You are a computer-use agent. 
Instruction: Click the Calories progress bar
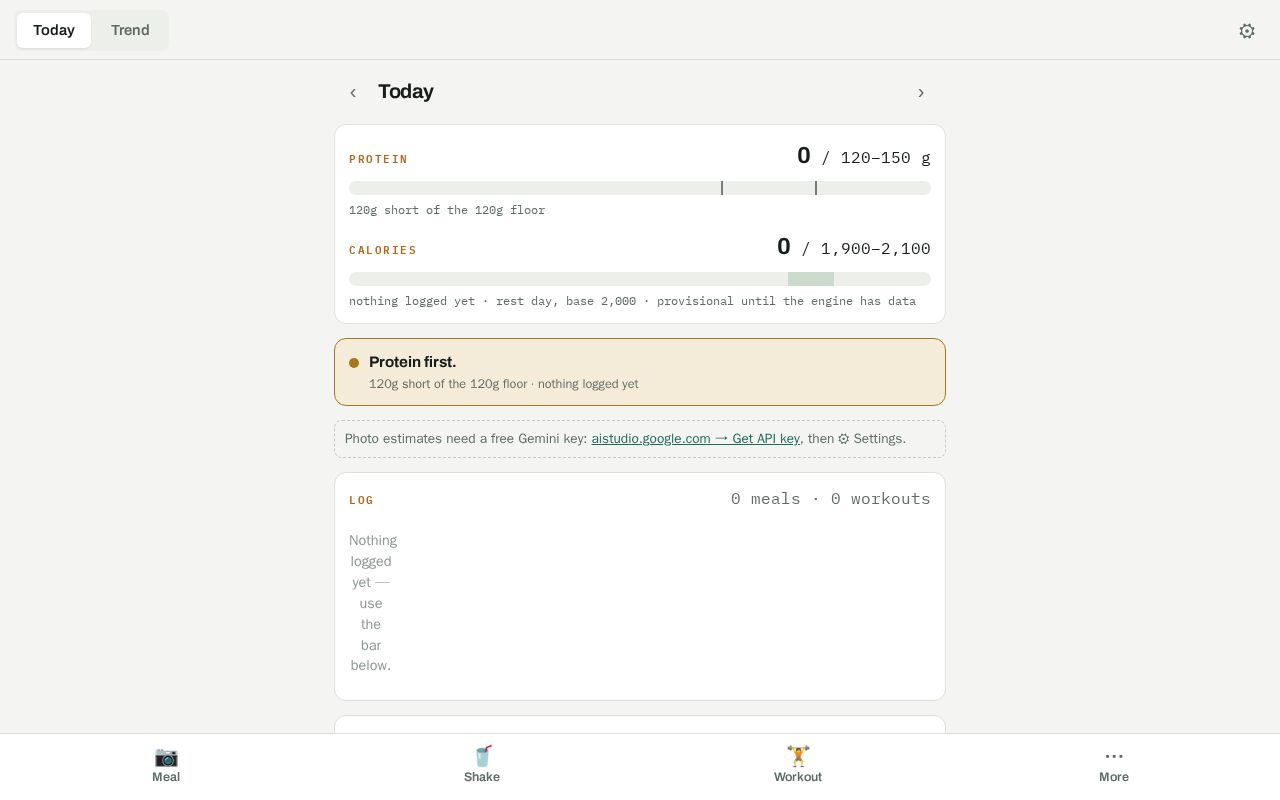point(640,279)
